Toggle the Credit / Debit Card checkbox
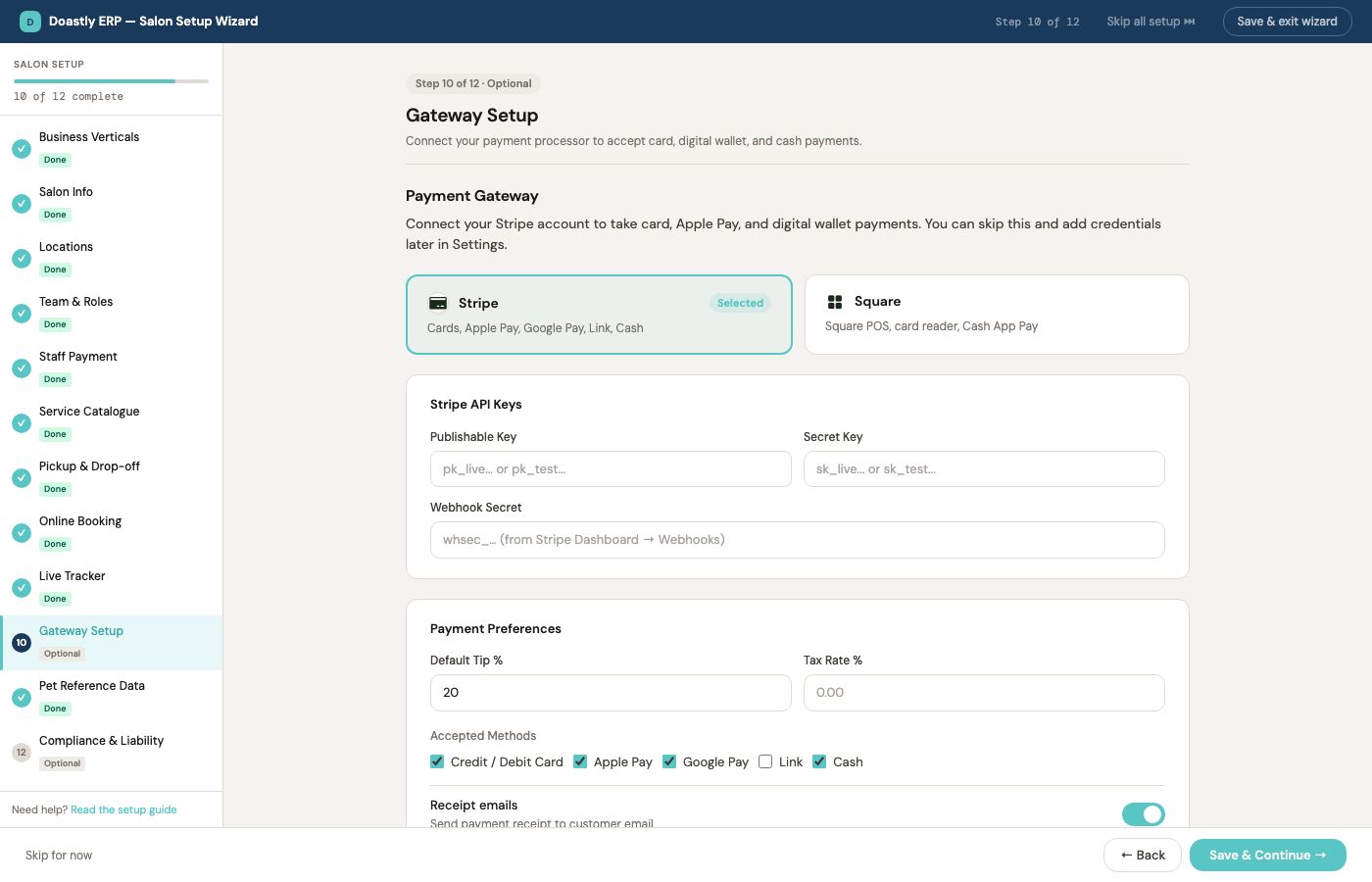Viewport: 1372px width, 882px height. [x=437, y=761]
